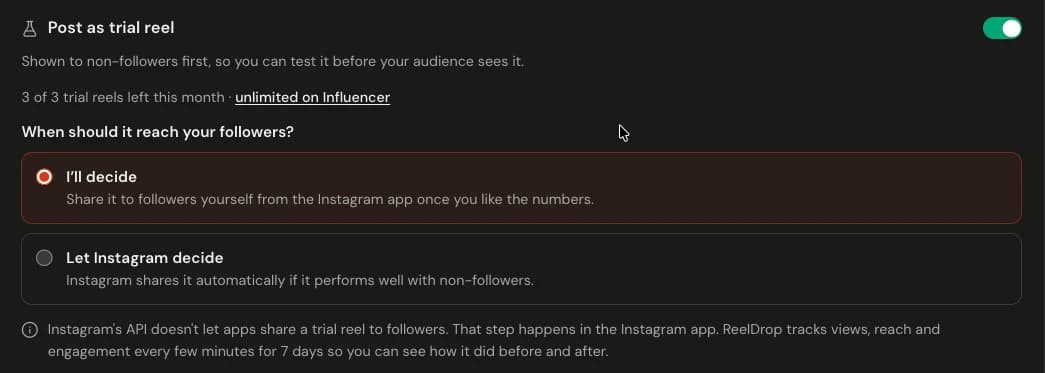Image resolution: width=1045 pixels, height=373 pixels.
Task: Select the I'll decide radio button
Action: 44,177
